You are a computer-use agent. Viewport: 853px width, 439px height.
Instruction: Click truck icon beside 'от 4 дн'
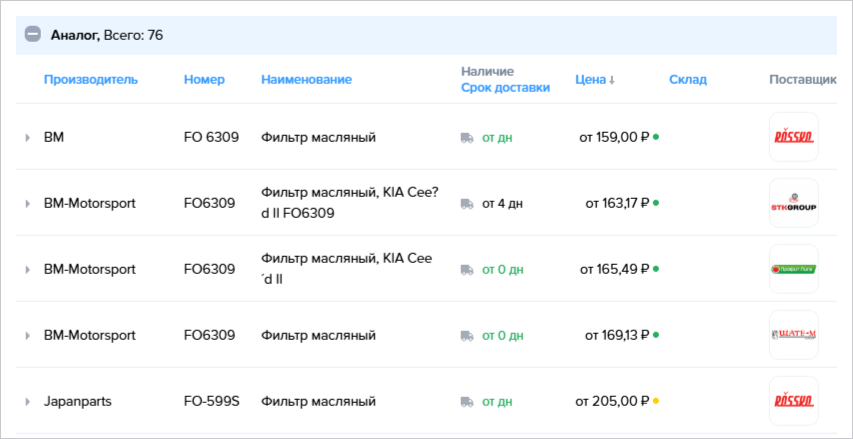coord(466,204)
